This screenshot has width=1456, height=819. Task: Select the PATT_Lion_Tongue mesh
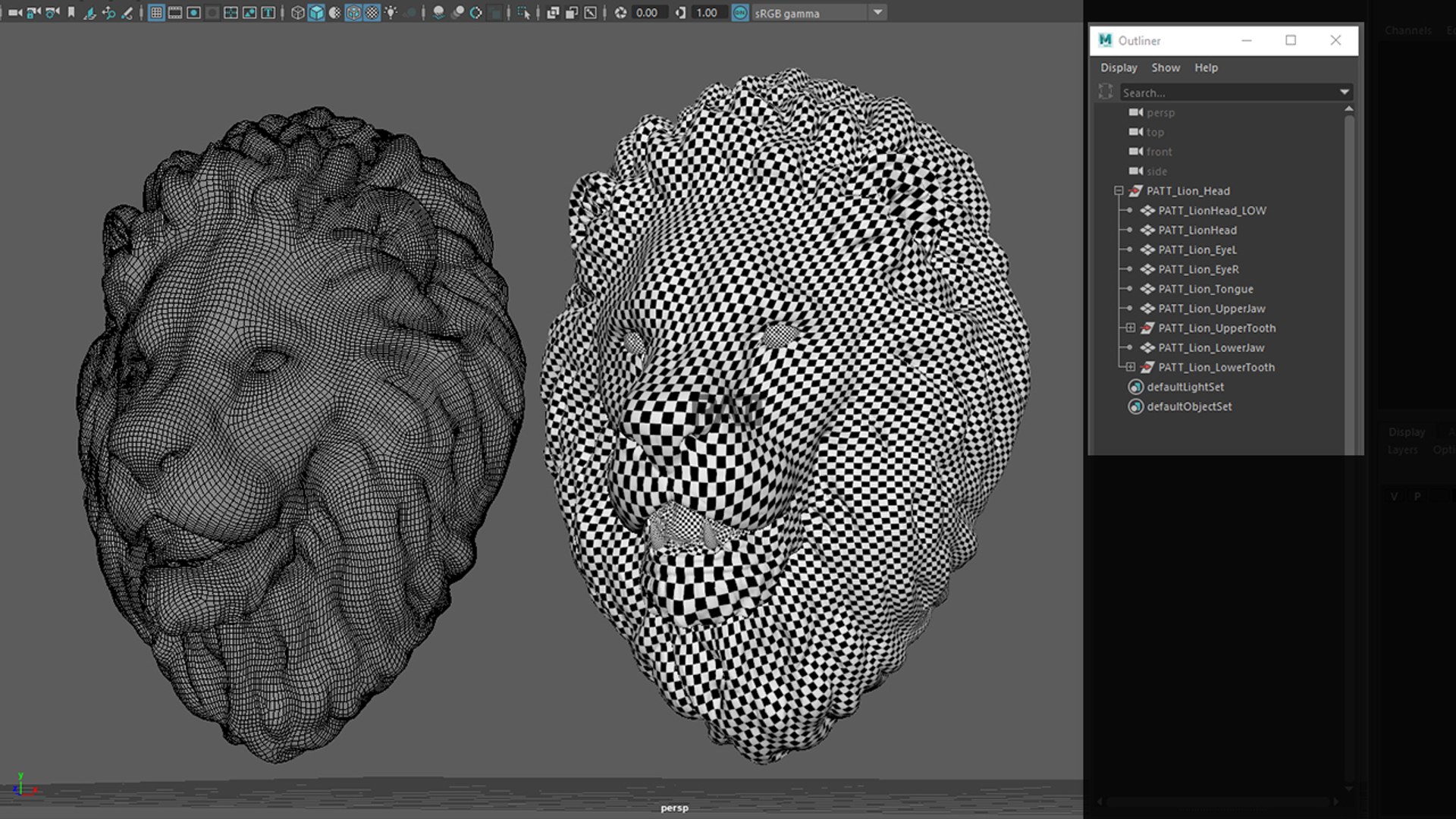[1206, 289]
